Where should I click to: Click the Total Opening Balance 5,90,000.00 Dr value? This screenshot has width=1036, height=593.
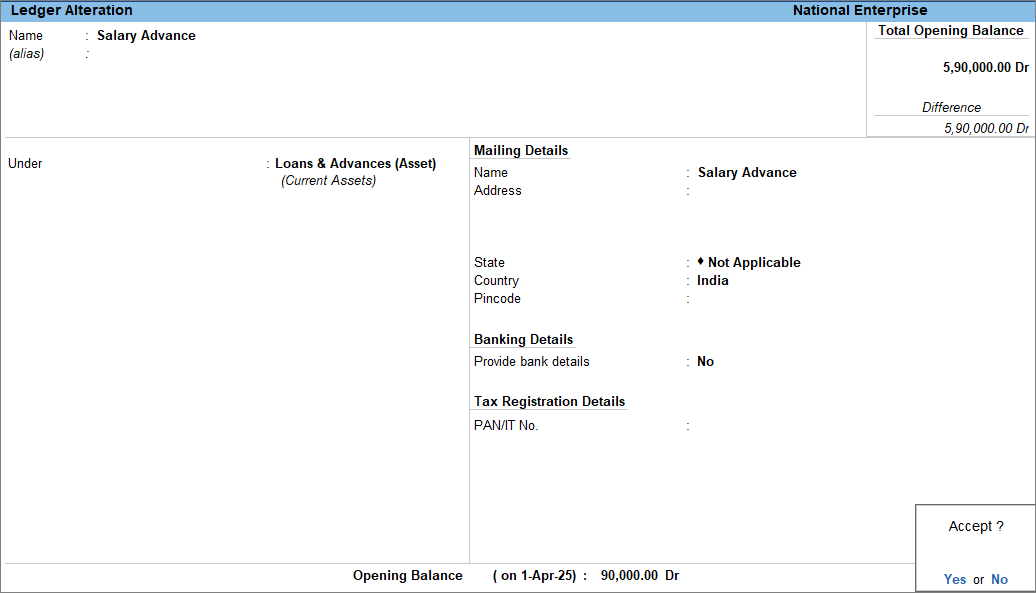click(x=985, y=68)
